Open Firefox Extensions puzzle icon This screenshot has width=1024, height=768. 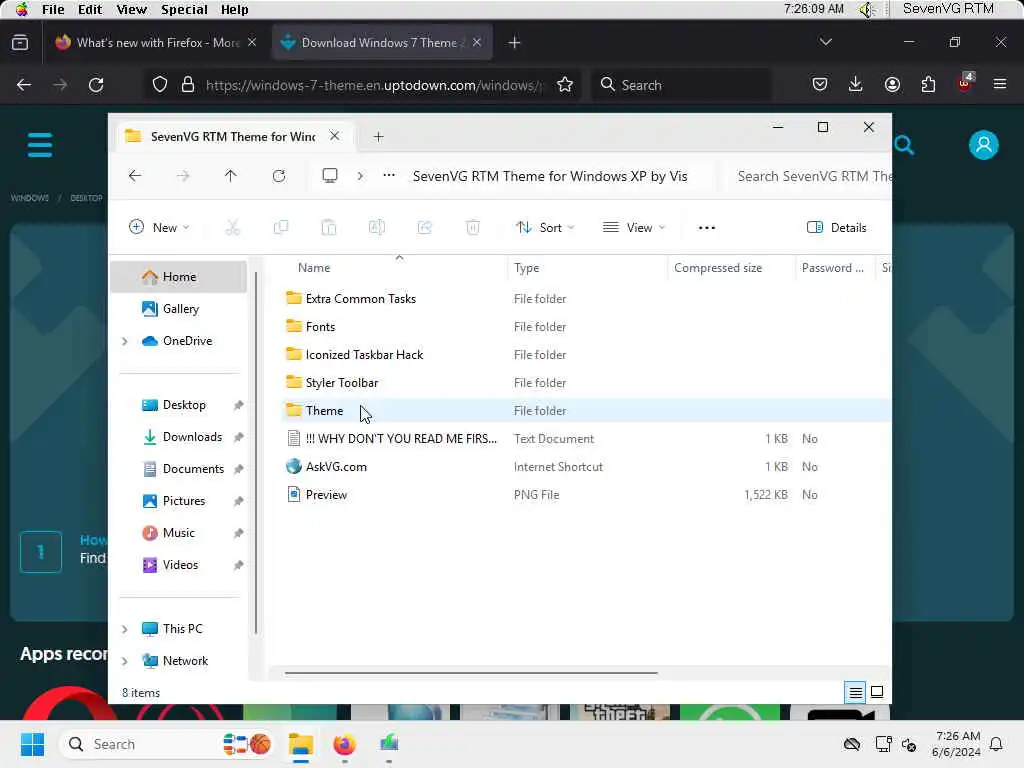point(928,84)
